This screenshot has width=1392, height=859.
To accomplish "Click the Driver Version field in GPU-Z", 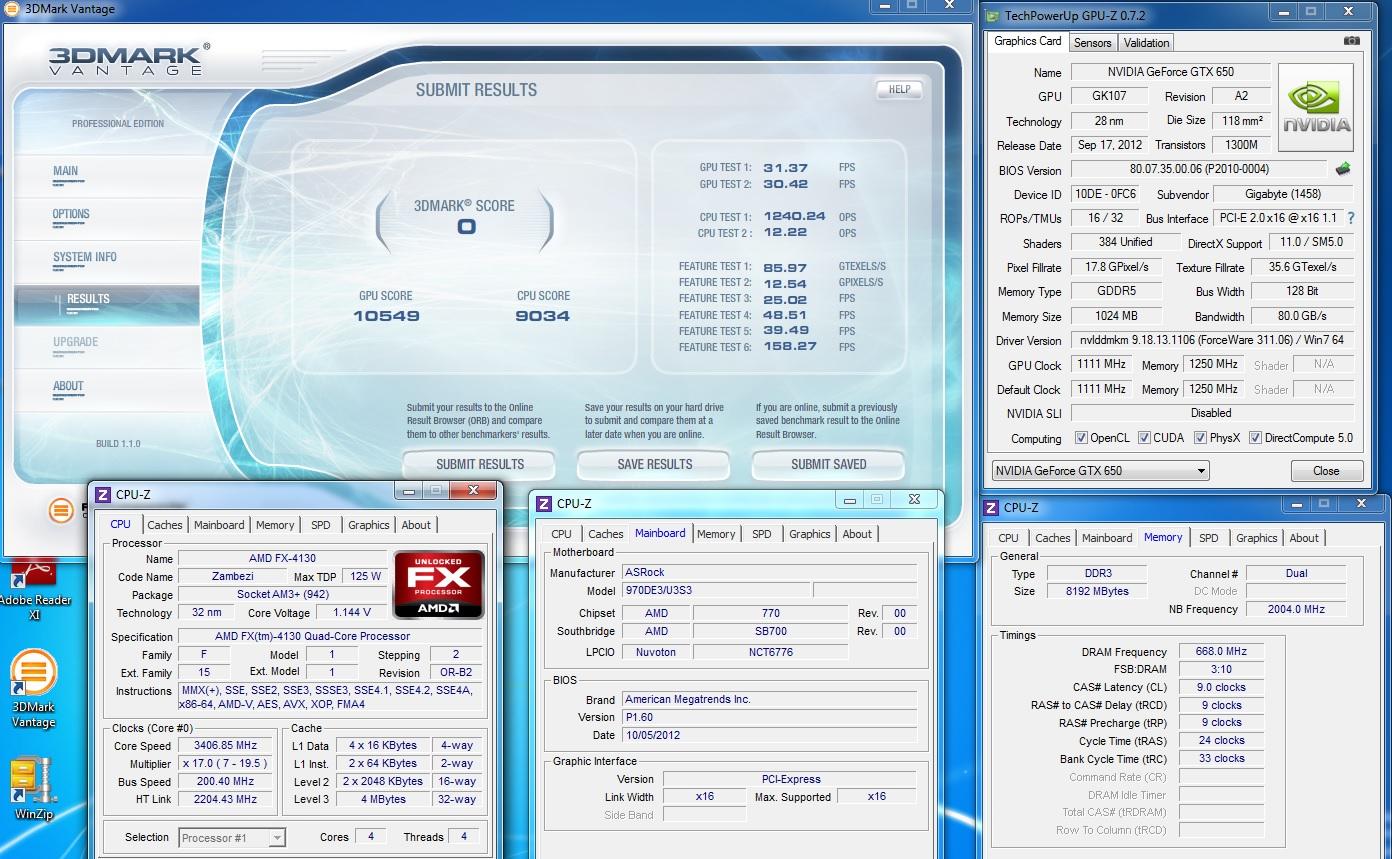I will (1212, 340).
